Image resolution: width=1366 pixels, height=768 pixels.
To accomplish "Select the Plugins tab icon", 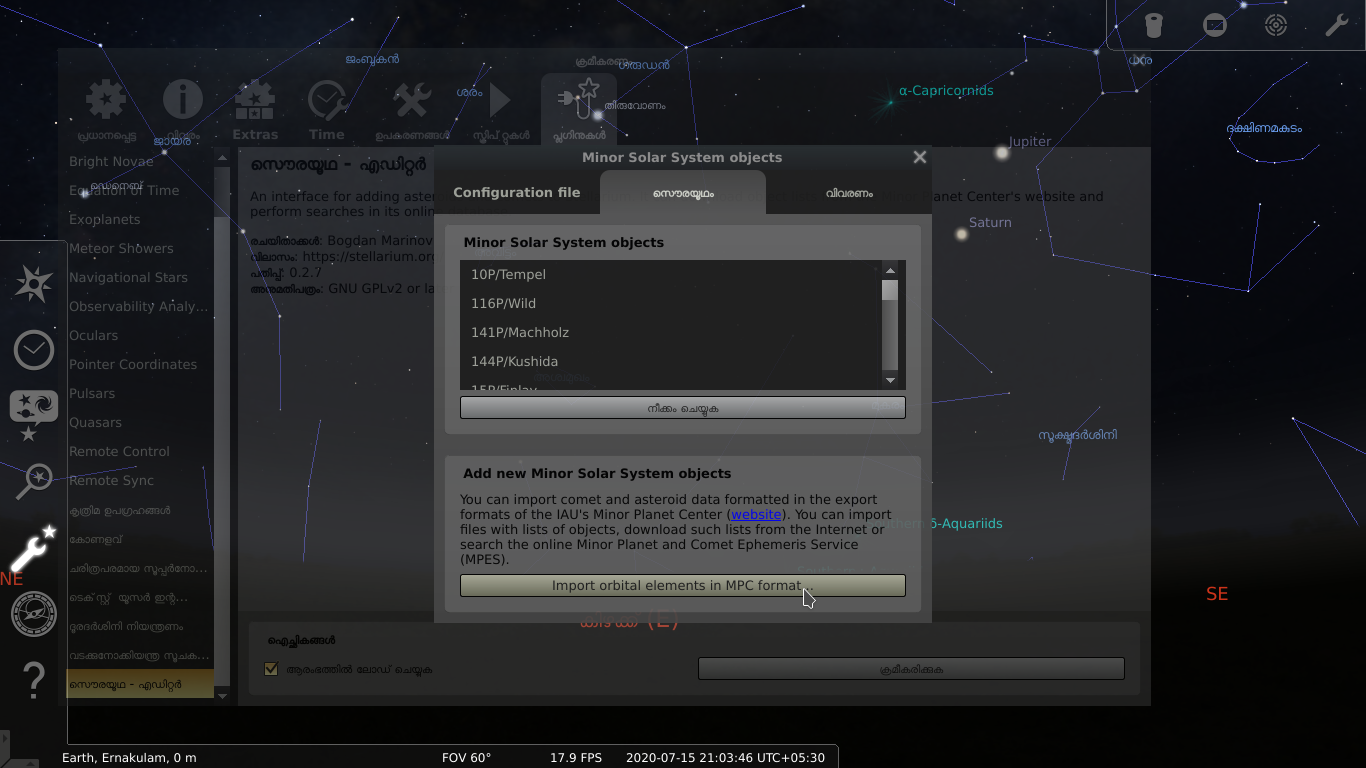I will (579, 110).
